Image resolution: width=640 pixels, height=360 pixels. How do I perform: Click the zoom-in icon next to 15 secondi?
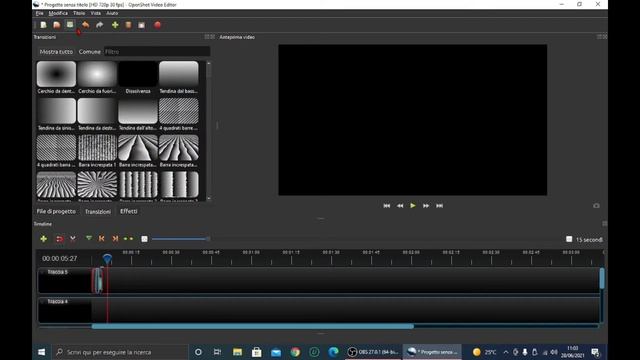click(569, 239)
